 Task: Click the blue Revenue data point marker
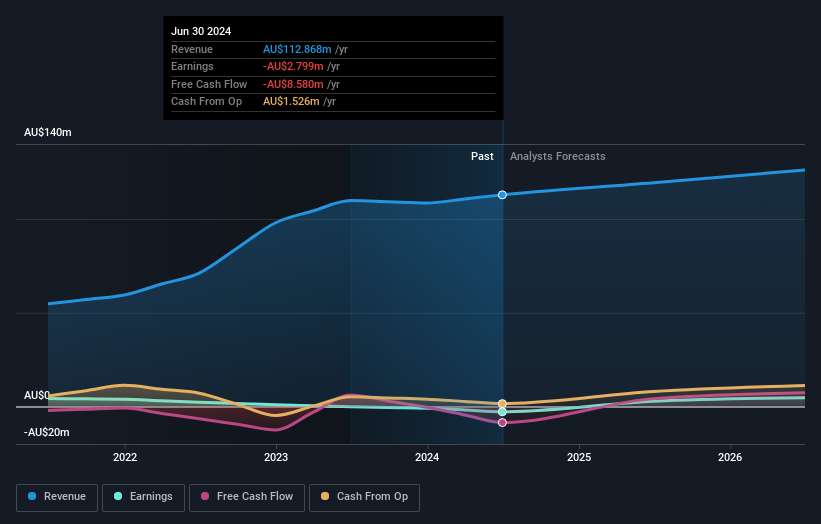tap(502, 195)
